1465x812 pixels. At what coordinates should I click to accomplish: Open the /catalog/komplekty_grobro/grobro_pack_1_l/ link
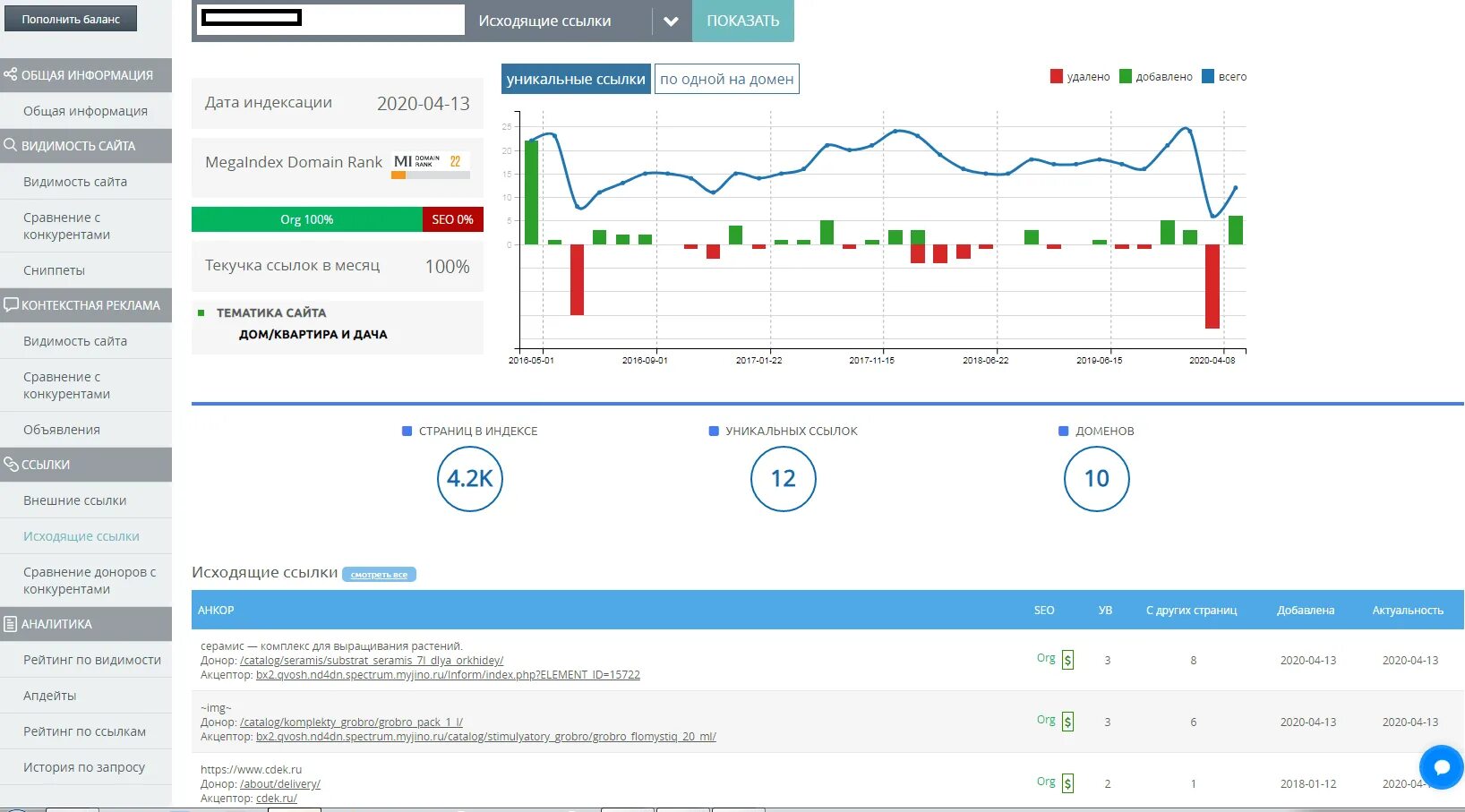351,722
